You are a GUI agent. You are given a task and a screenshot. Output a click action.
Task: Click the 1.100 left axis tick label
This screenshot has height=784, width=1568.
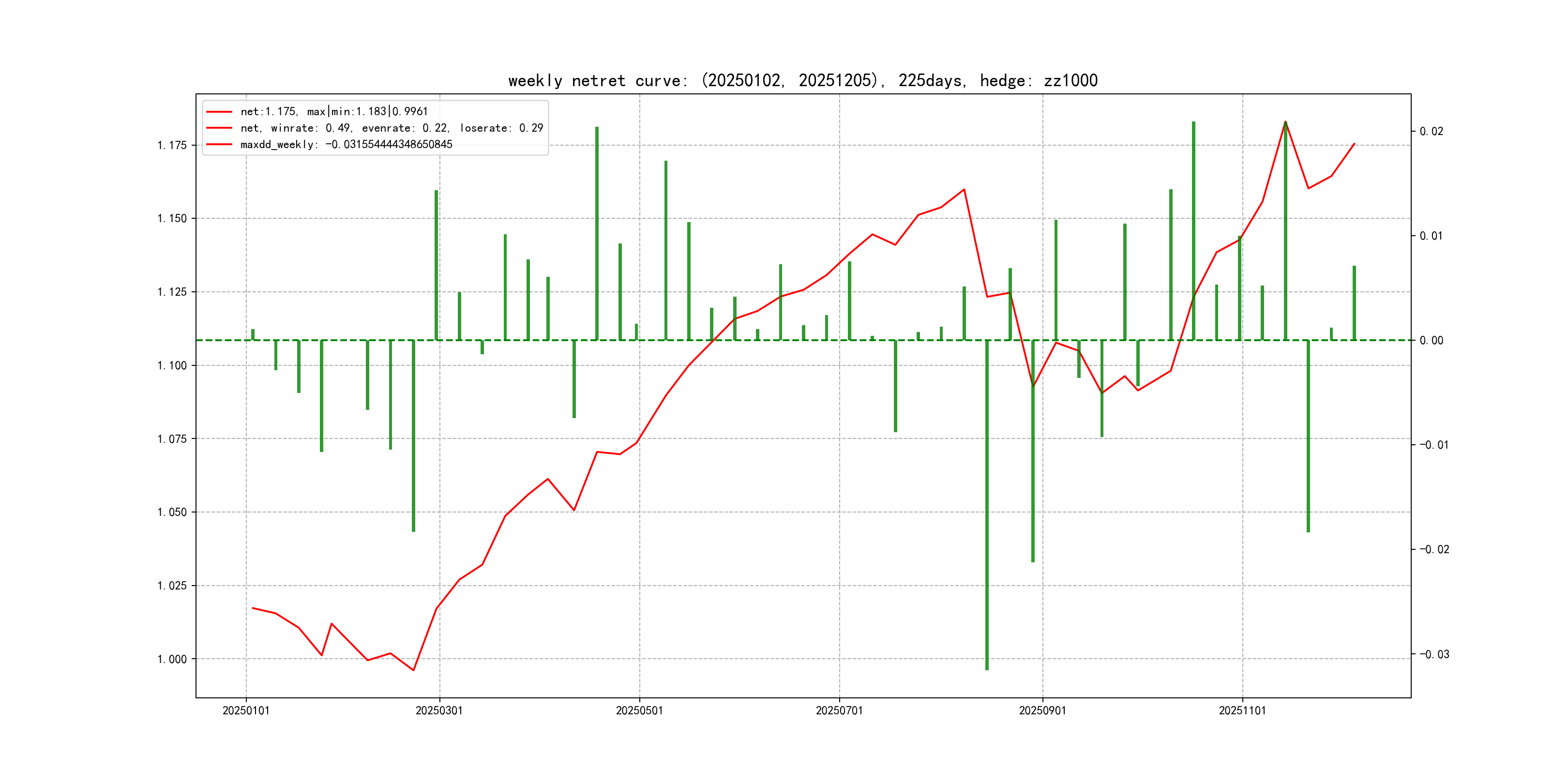(x=172, y=365)
